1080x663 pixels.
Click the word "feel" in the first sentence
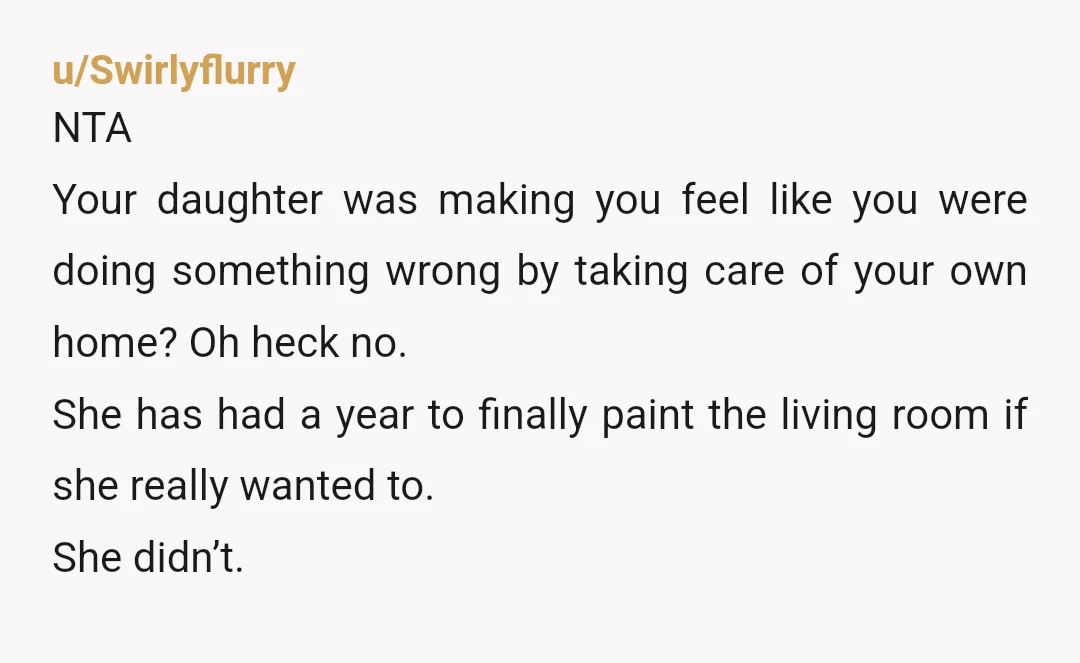(715, 200)
